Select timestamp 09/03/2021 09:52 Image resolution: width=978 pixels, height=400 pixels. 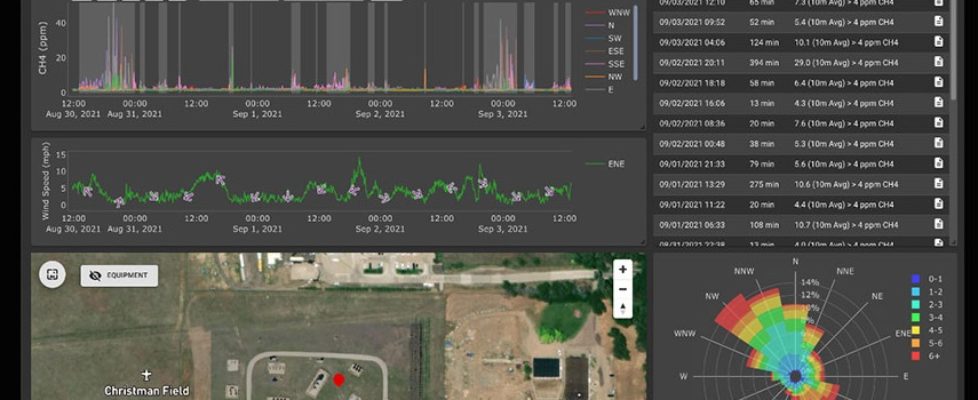pyautogui.click(x=692, y=22)
